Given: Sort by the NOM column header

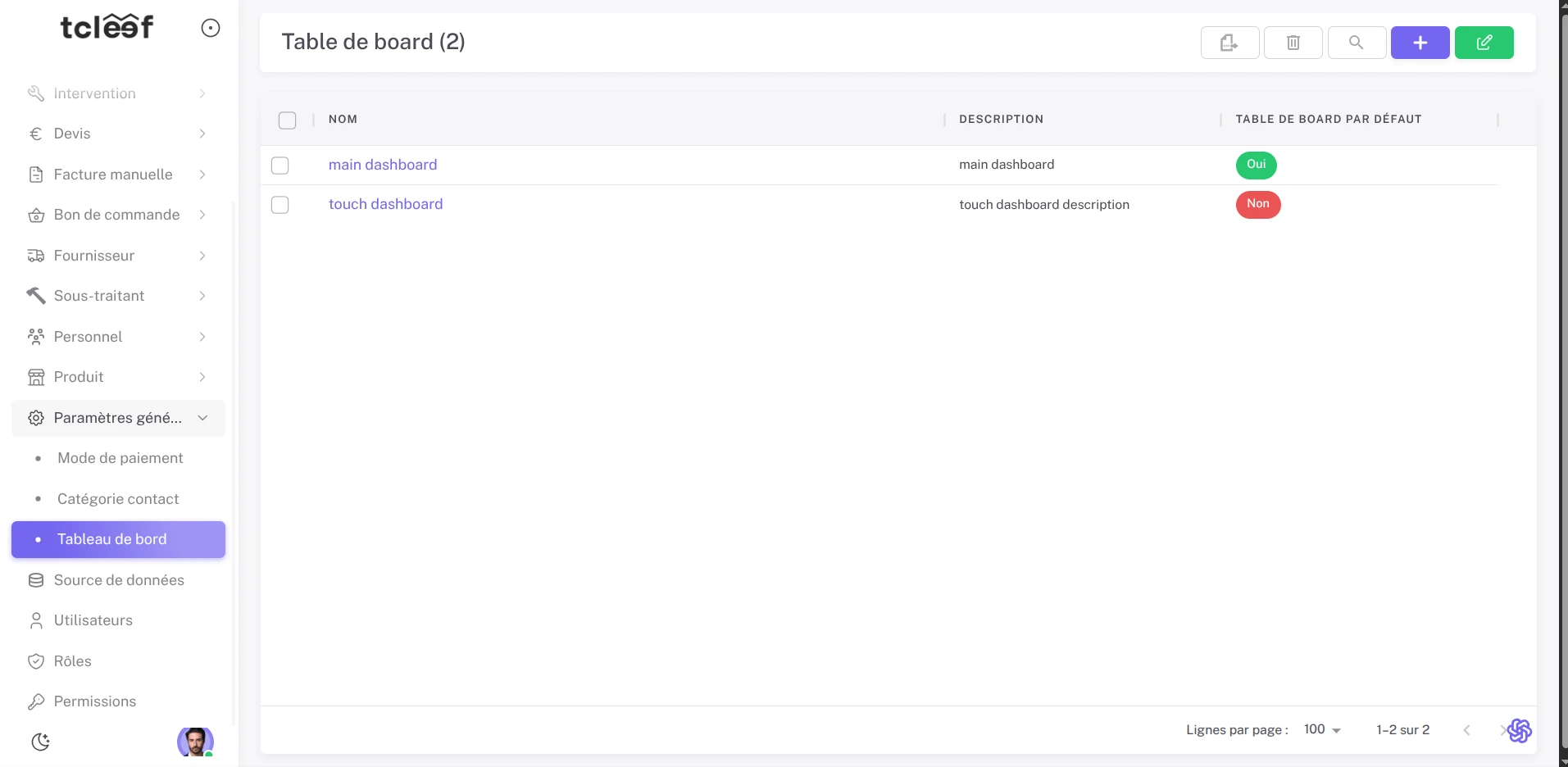Looking at the screenshot, I should click(x=343, y=120).
